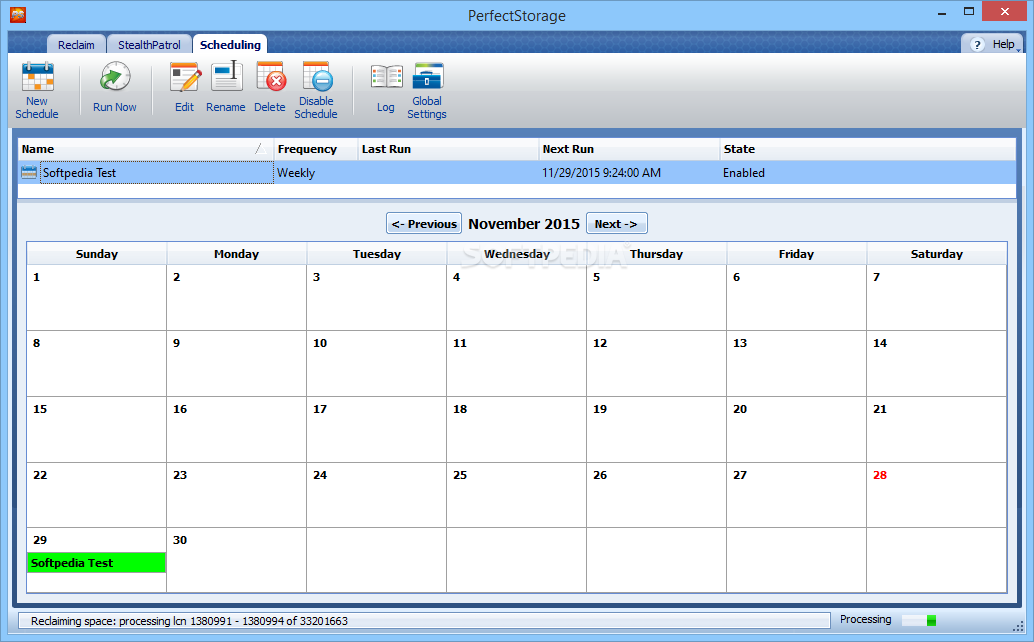
Task: Sort by Frequency column header
Action: click(316, 149)
